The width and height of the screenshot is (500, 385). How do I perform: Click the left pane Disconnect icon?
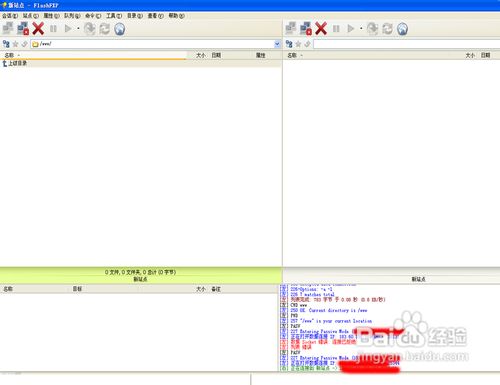(23, 29)
